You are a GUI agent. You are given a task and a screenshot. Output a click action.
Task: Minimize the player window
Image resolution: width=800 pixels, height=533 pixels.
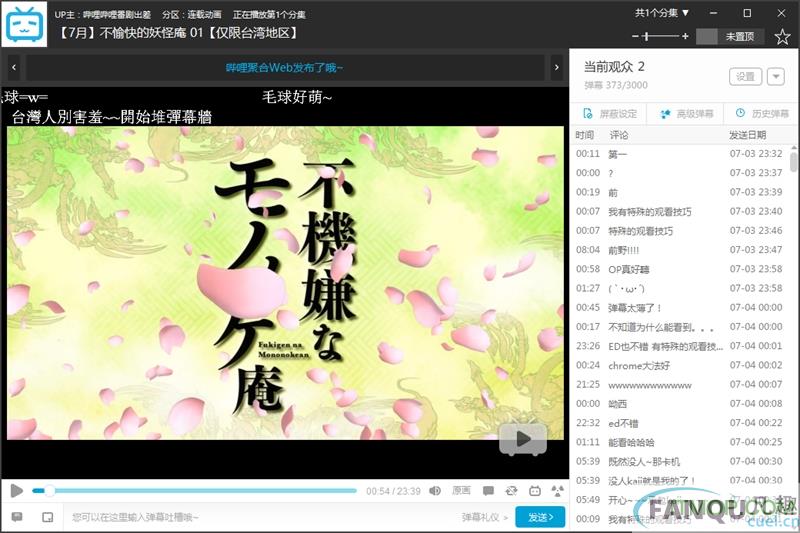click(713, 13)
